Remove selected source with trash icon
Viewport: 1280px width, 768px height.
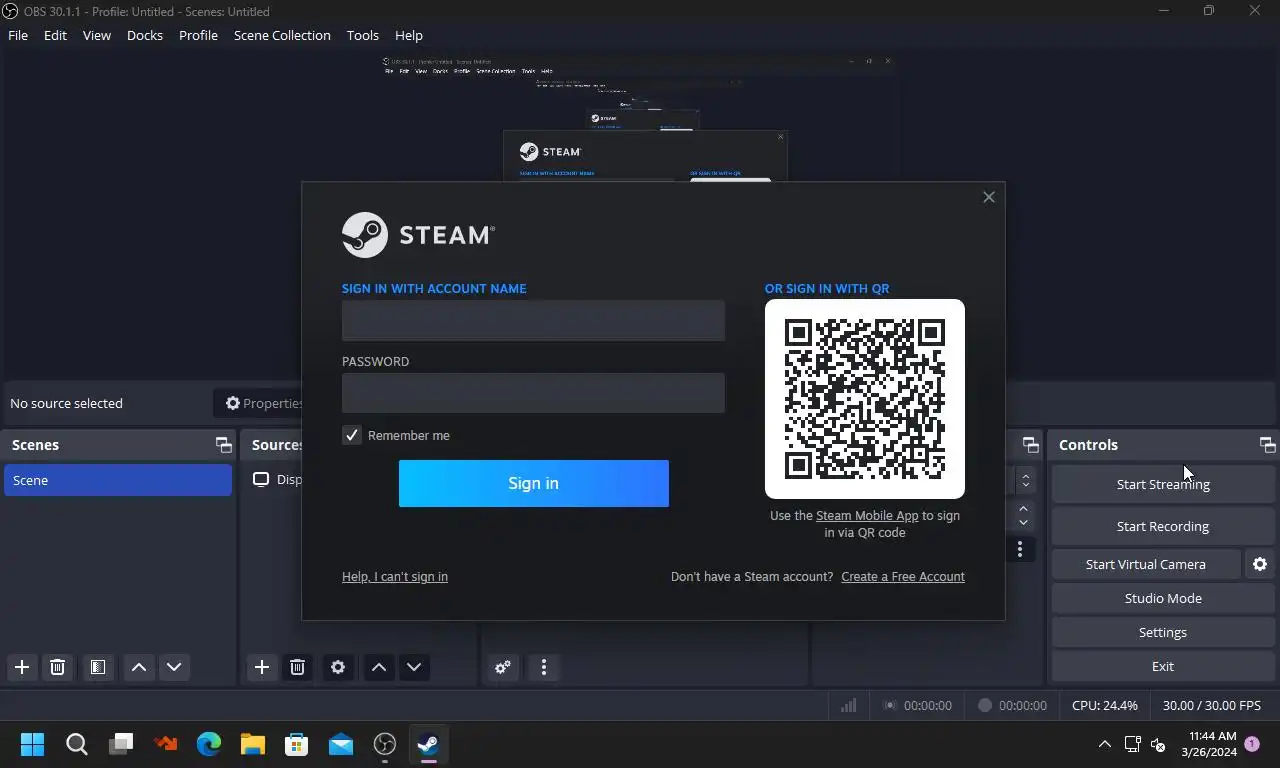pos(297,667)
